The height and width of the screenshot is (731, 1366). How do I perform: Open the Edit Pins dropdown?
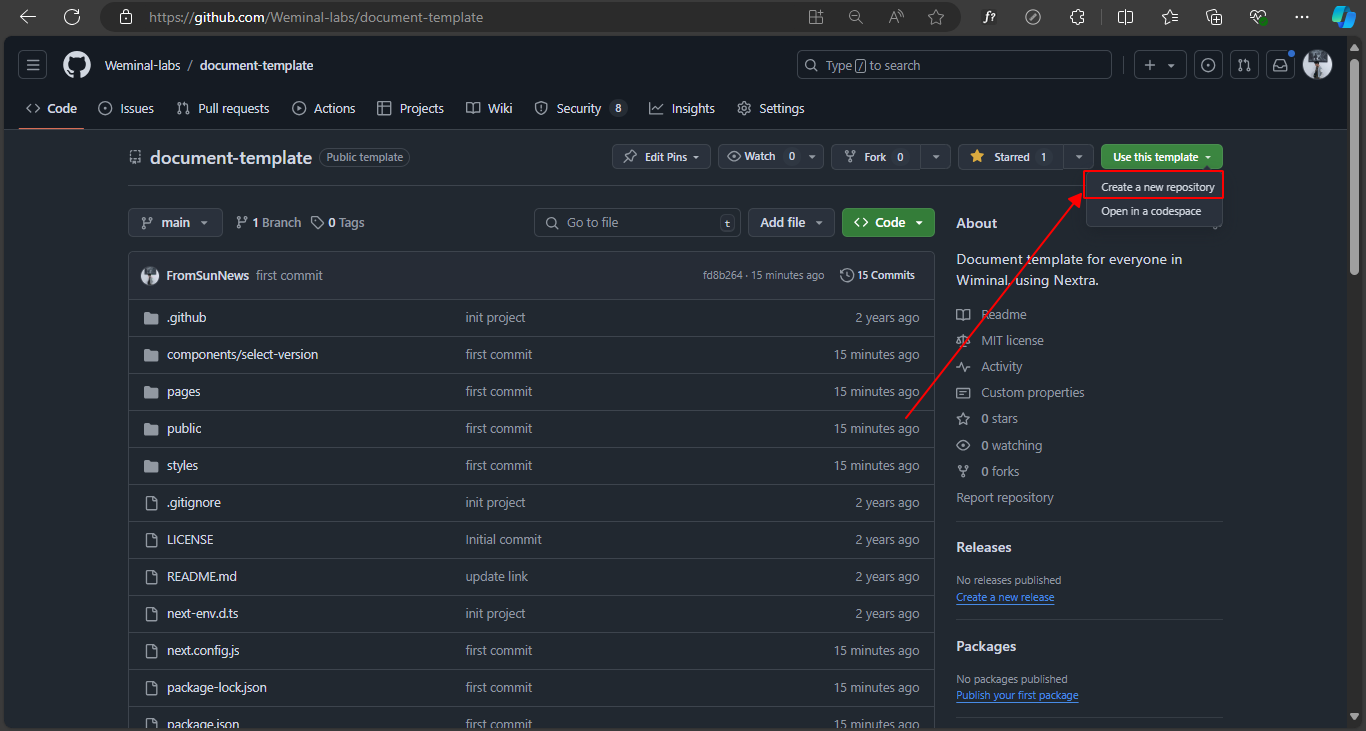[661, 157]
